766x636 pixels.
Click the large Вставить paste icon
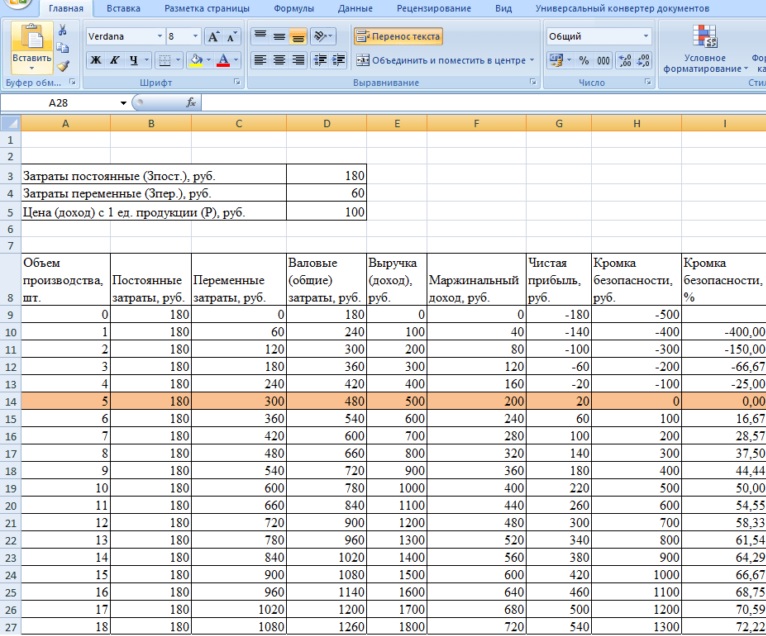pyautogui.click(x=32, y=38)
